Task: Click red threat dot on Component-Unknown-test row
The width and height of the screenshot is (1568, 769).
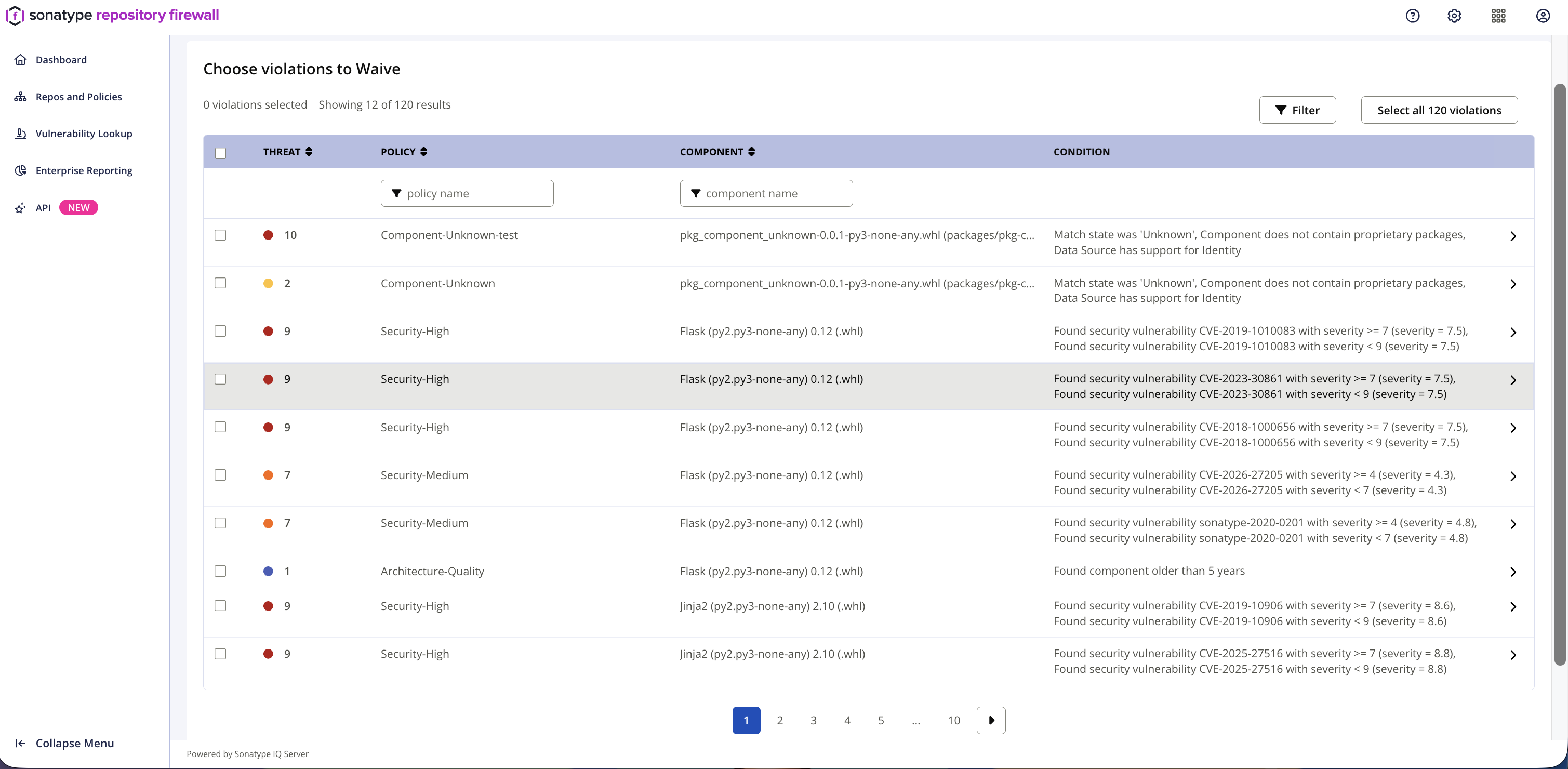Action: tap(268, 235)
